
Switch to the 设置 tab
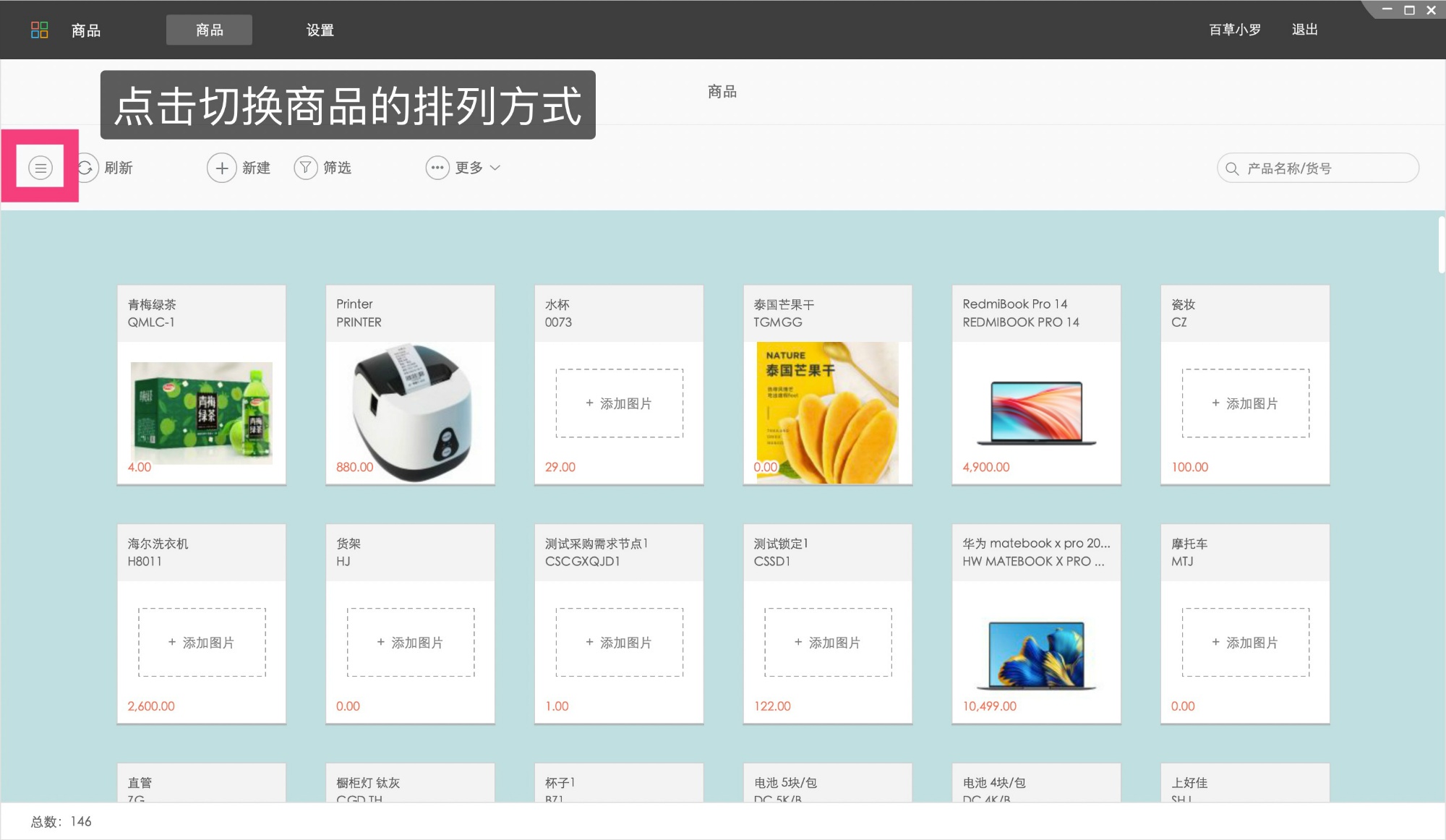coord(320,30)
